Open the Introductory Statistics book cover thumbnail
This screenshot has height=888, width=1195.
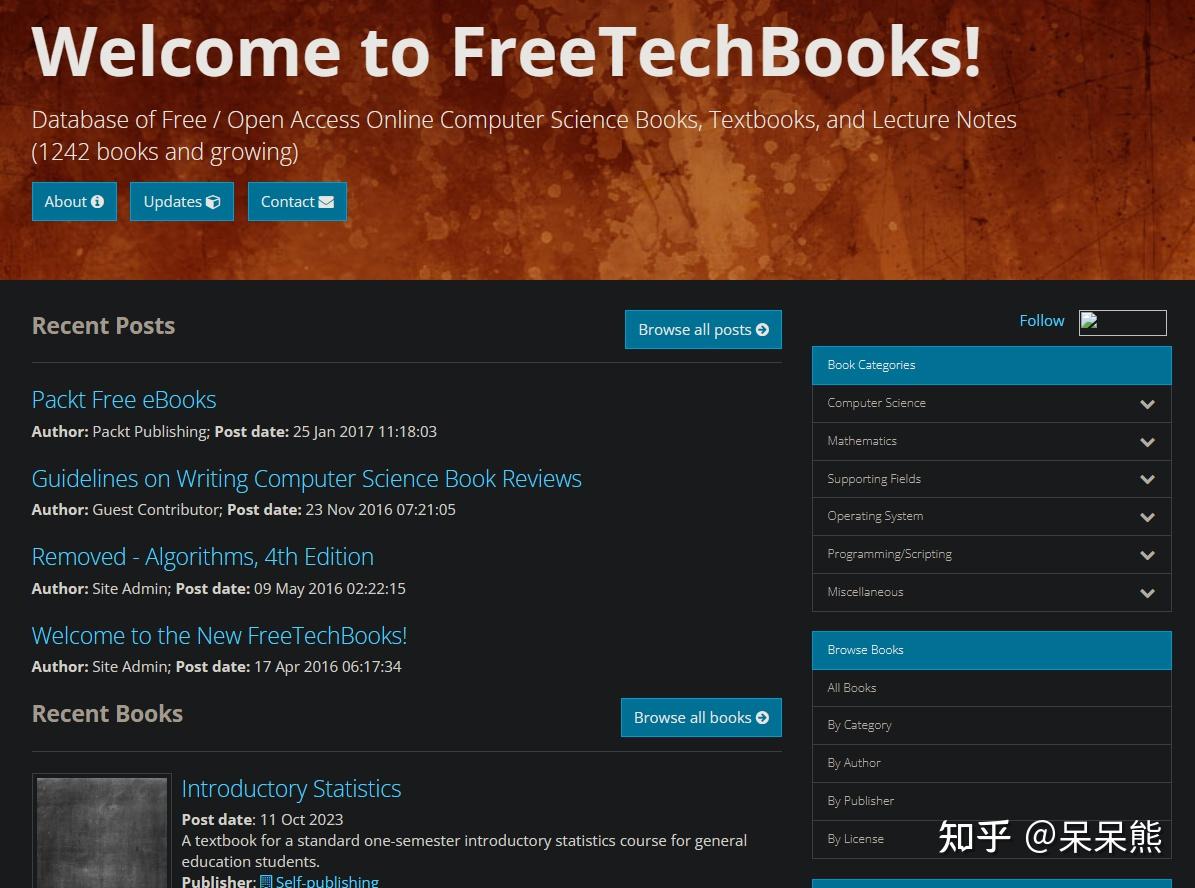(102, 832)
